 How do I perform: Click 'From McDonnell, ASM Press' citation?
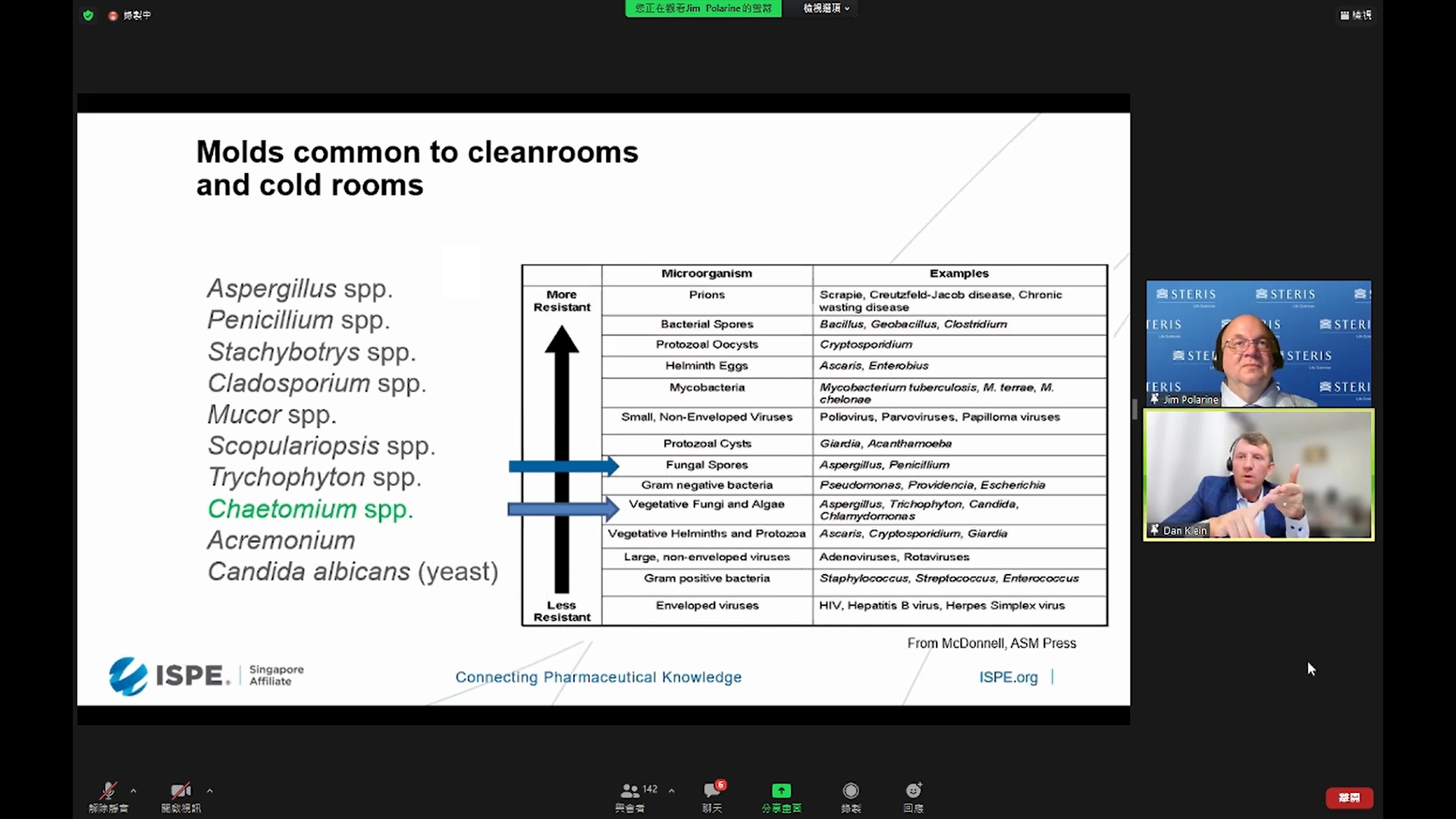992,643
